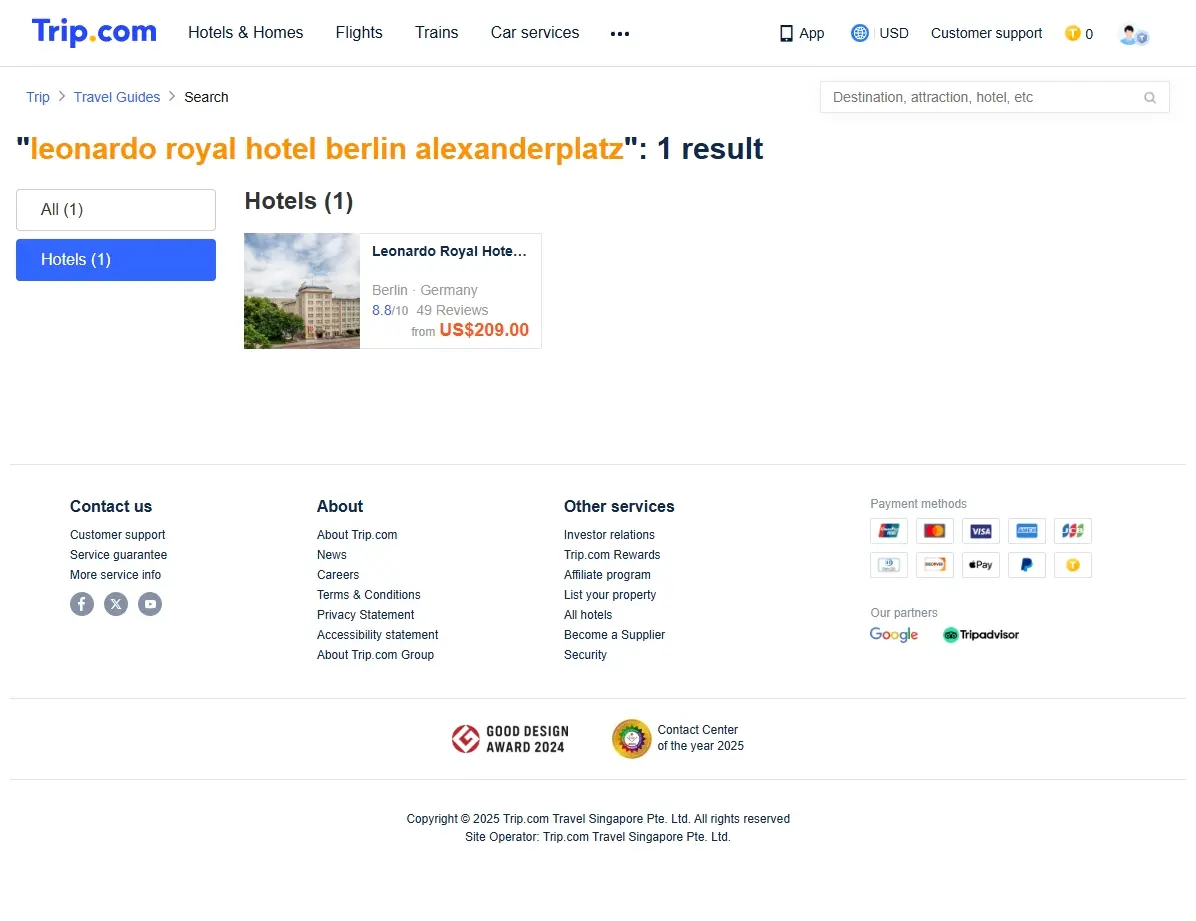Open Terms & Conditions link

[x=368, y=594]
